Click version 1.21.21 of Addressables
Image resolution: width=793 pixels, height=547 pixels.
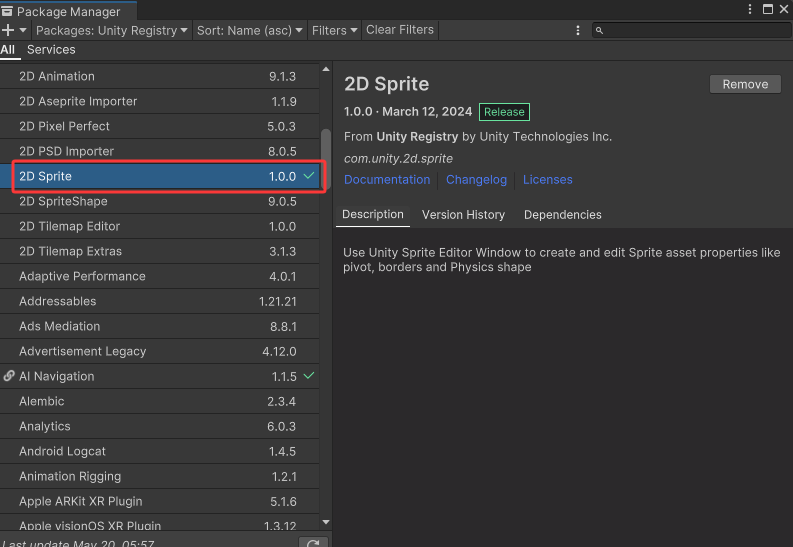click(x=277, y=301)
